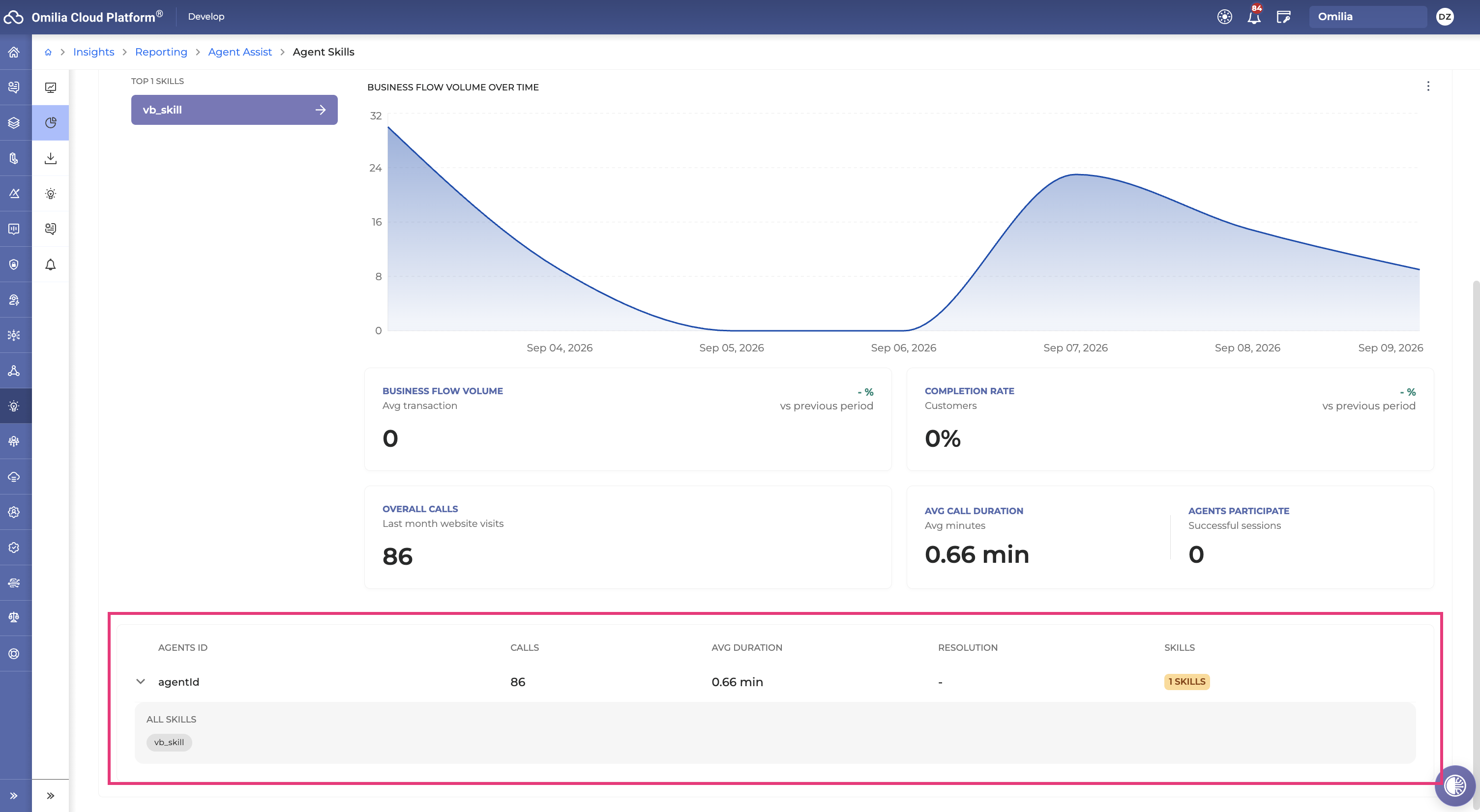This screenshot has height=812, width=1480.
Task: Open the lifebuoy support icon in the sidebar
Action: (x=14, y=654)
